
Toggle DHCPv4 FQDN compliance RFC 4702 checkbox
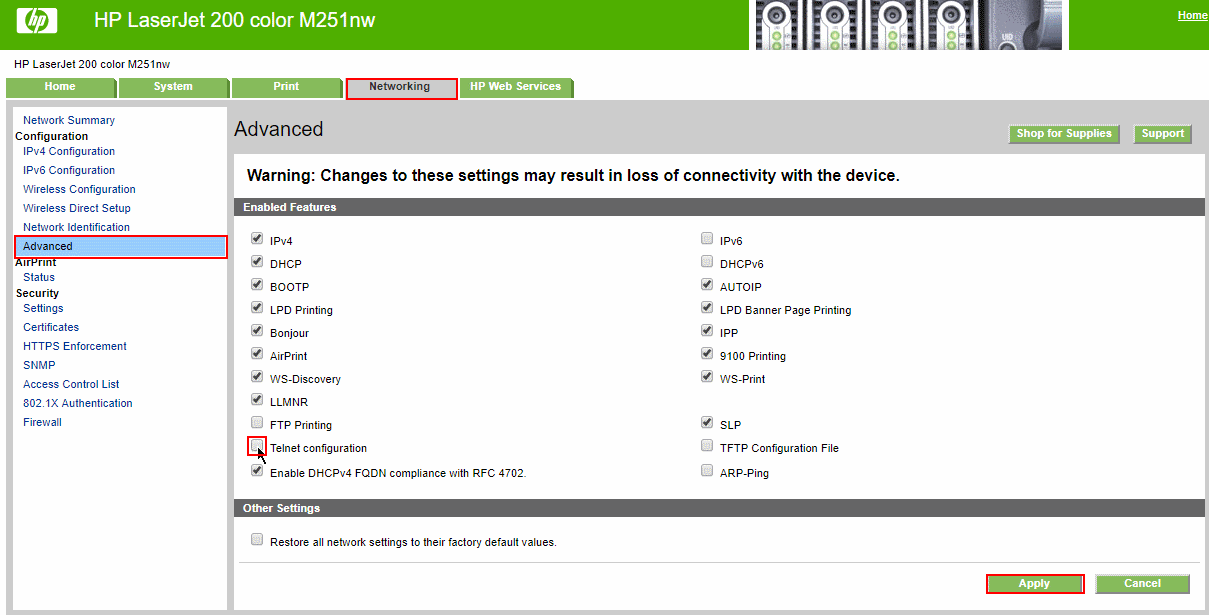[x=257, y=470]
